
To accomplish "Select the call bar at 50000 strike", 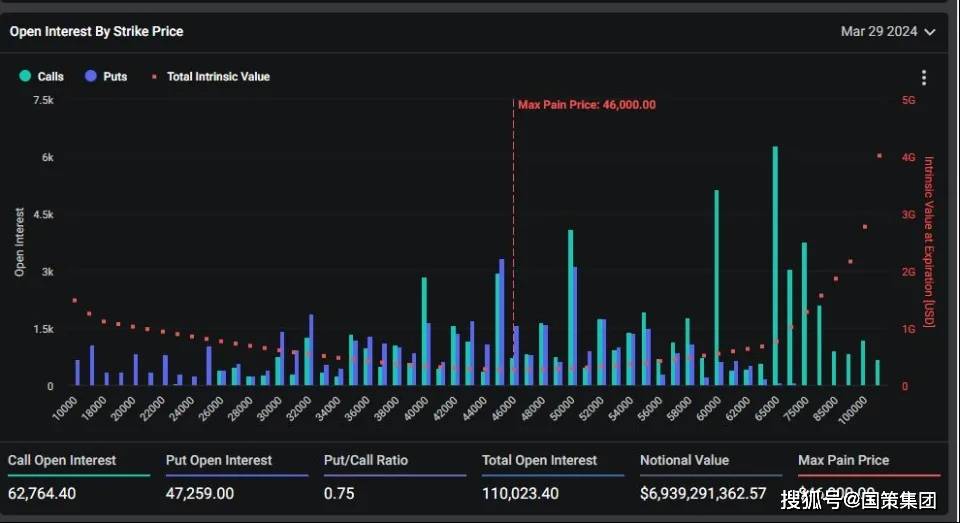I will [x=571, y=307].
